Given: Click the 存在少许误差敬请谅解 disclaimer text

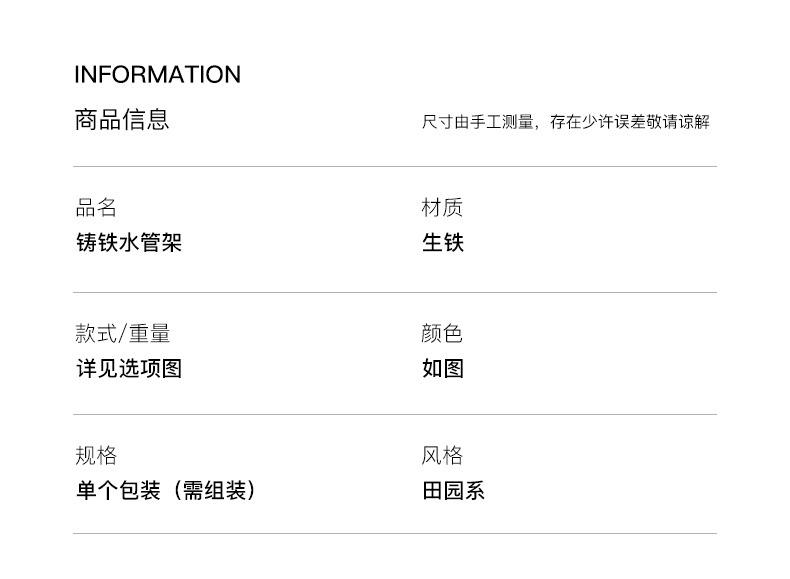Looking at the screenshot, I should click(630, 122).
